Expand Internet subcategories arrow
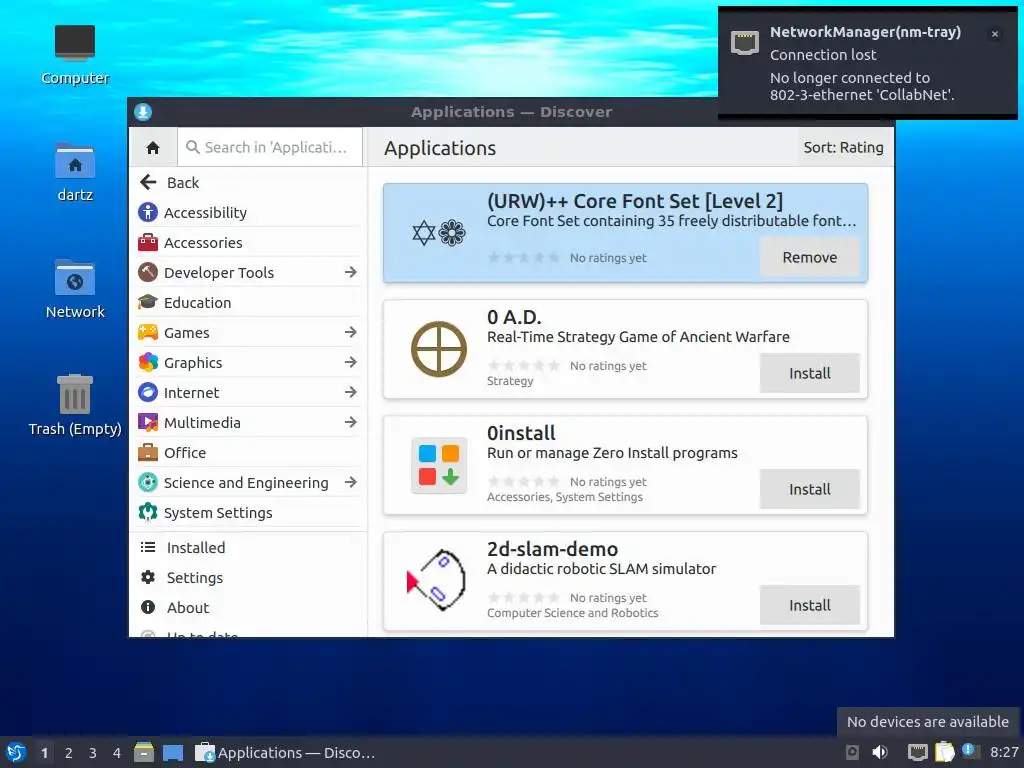The height and width of the screenshot is (768, 1024). (x=351, y=392)
